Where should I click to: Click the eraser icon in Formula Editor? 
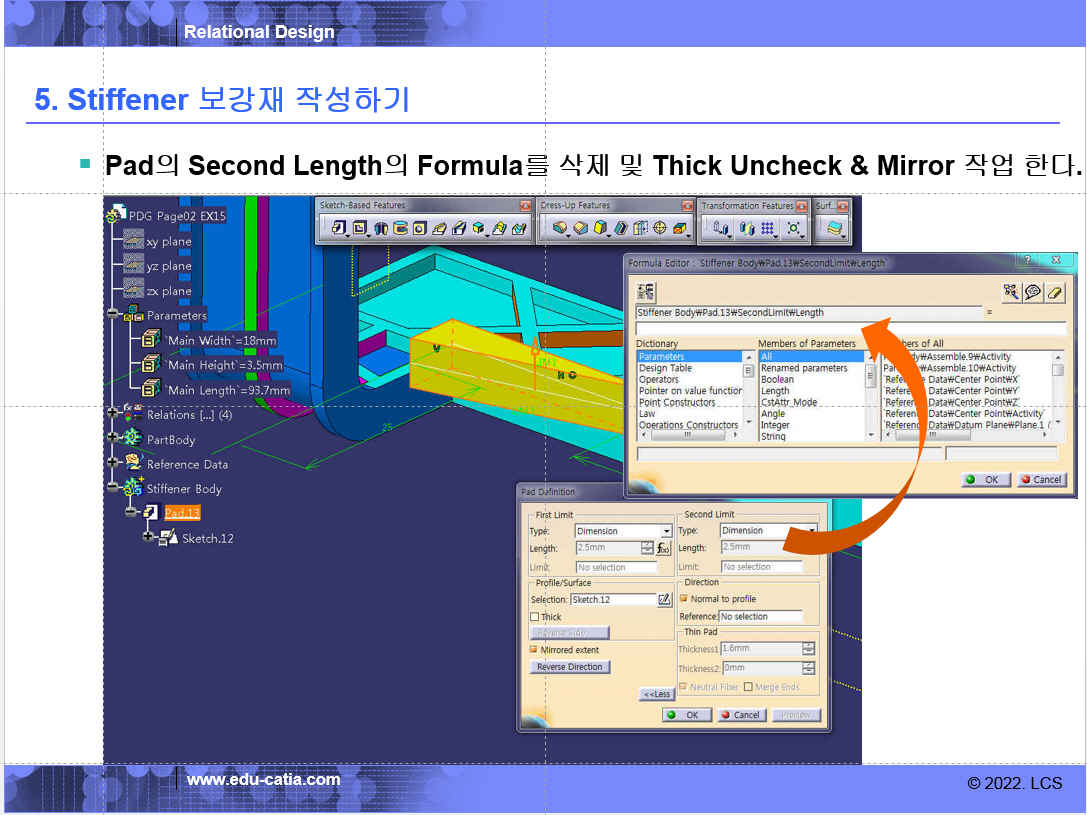[1055, 291]
